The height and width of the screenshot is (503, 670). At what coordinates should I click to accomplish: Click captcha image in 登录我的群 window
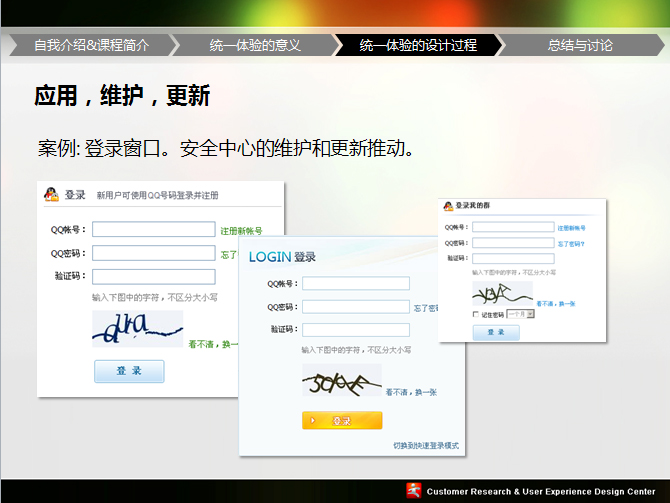pyautogui.click(x=502, y=293)
